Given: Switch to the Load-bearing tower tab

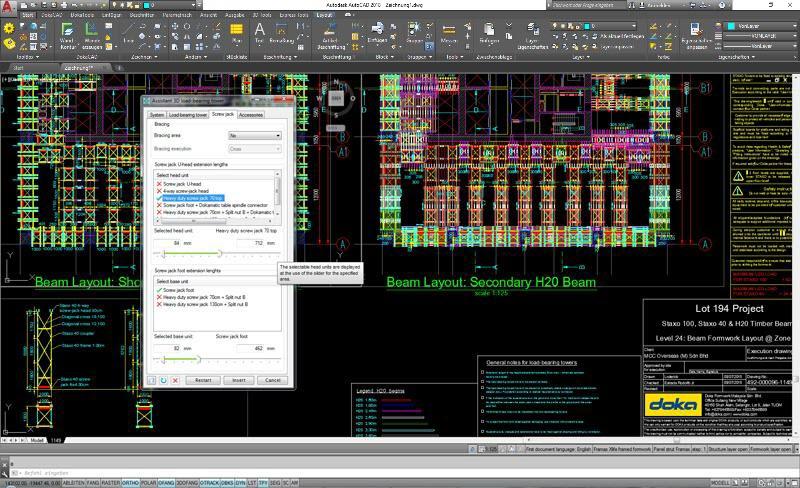Looking at the screenshot, I should (187, 115).
